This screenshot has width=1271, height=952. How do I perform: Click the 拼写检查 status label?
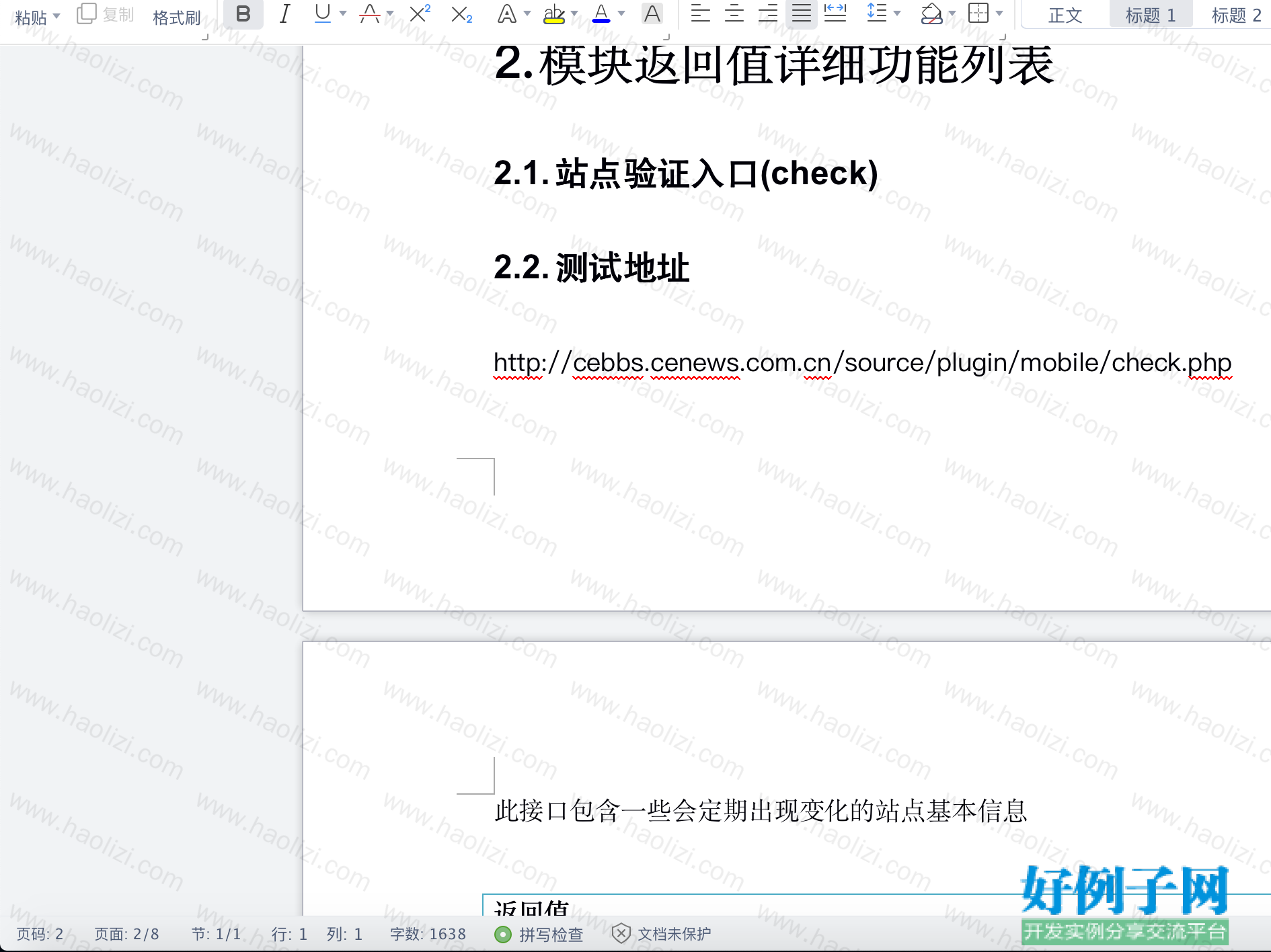[x=551, y=935]
